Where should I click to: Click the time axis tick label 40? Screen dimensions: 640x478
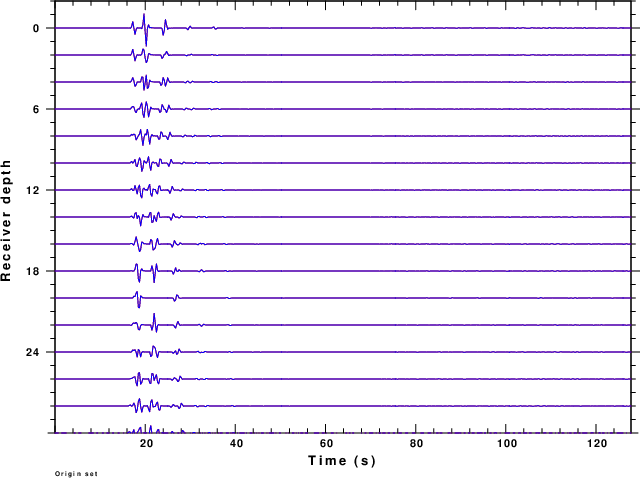click(236, 444)
